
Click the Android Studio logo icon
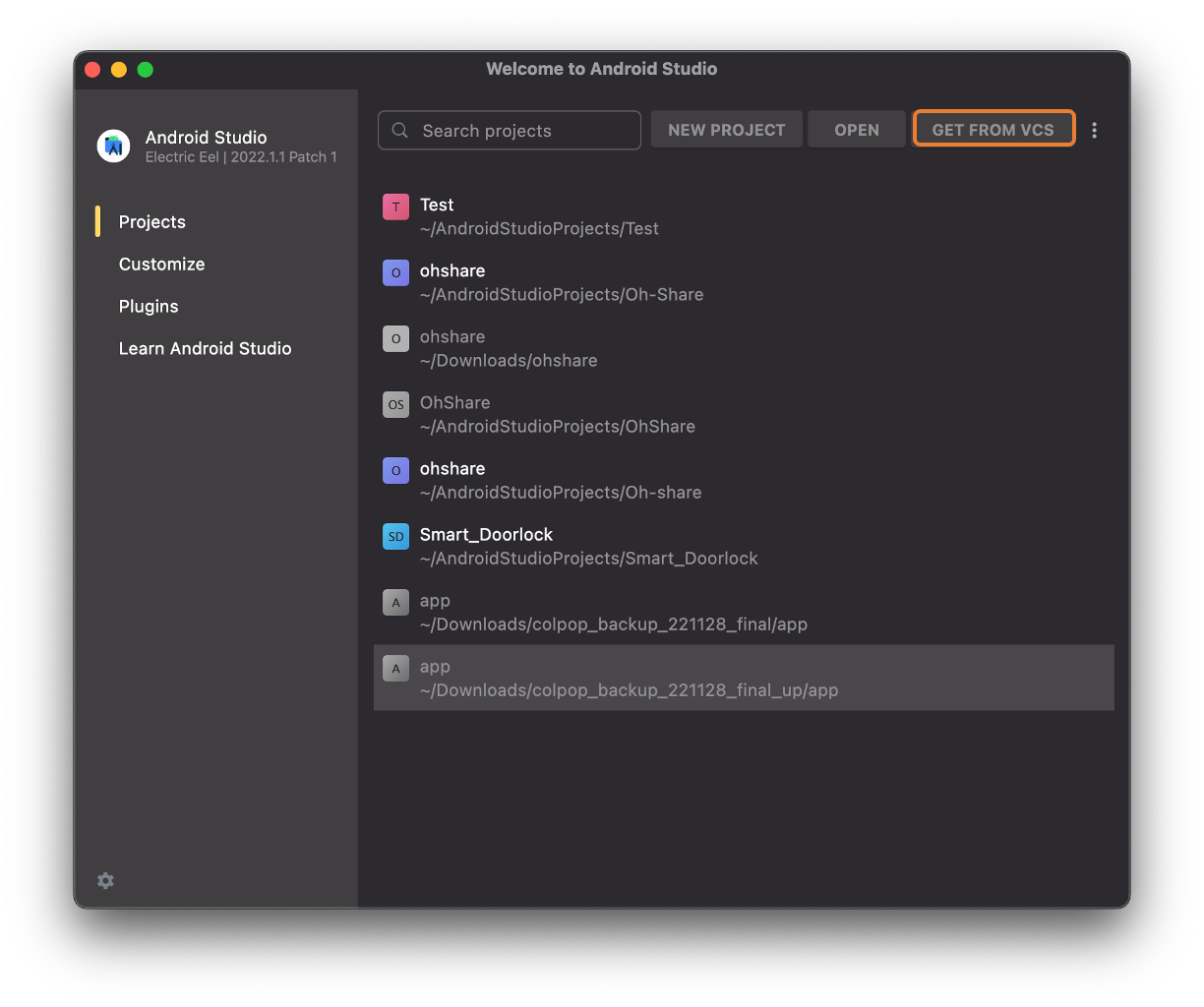coord(114,146)
